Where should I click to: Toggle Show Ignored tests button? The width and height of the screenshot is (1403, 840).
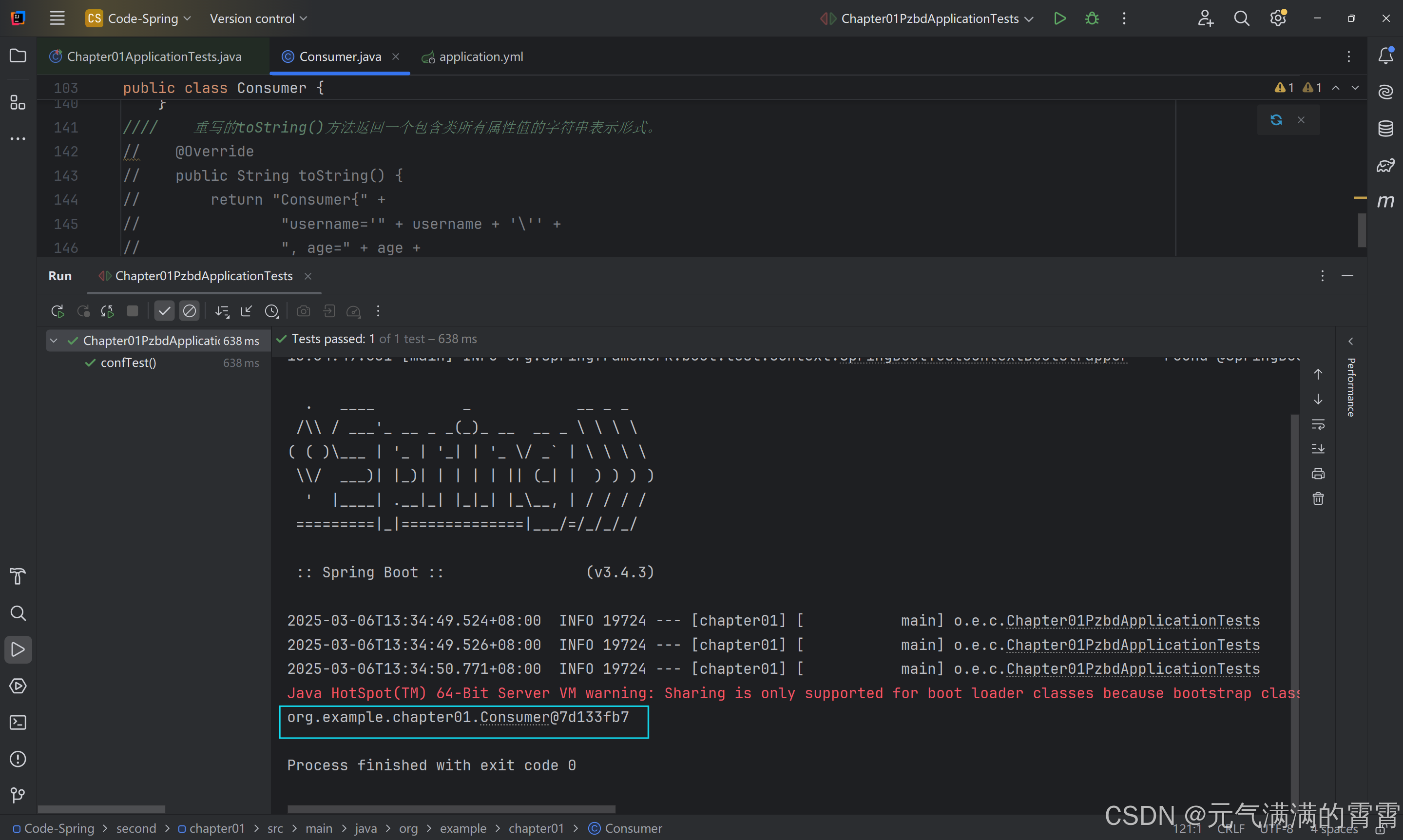coord(189,311)
